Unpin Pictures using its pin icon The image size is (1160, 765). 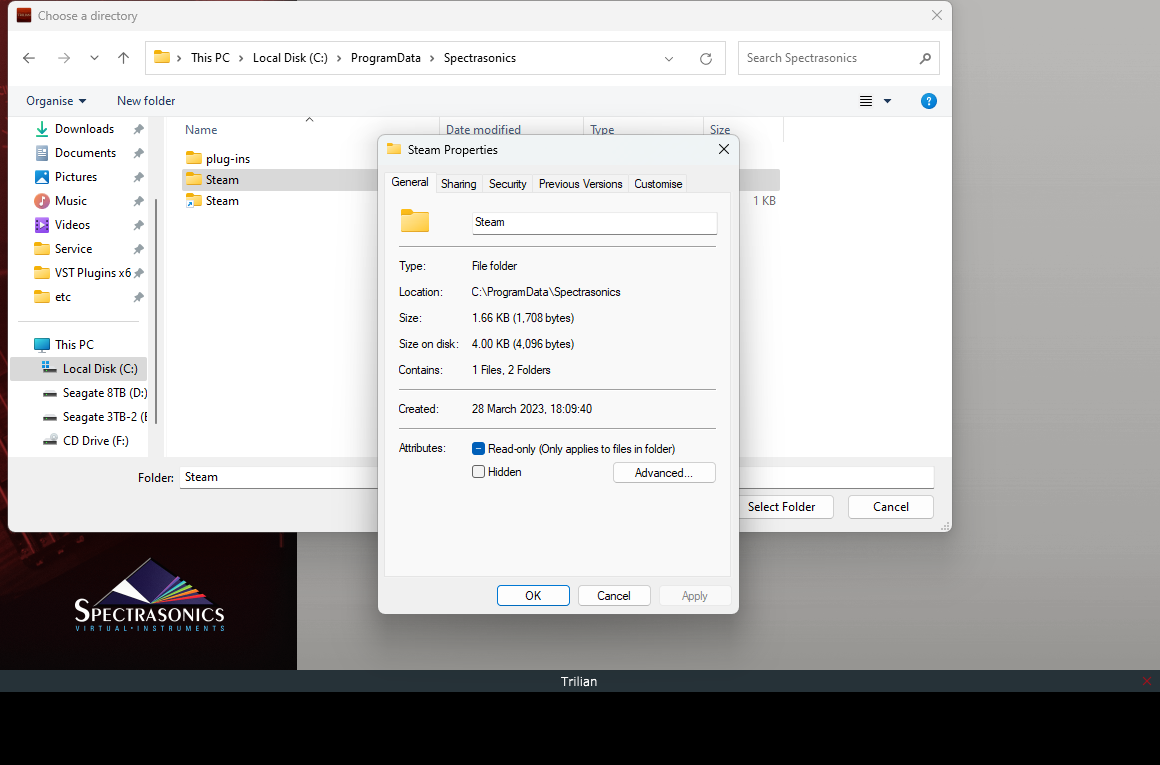pyautogui.click(x=138, y=177)
